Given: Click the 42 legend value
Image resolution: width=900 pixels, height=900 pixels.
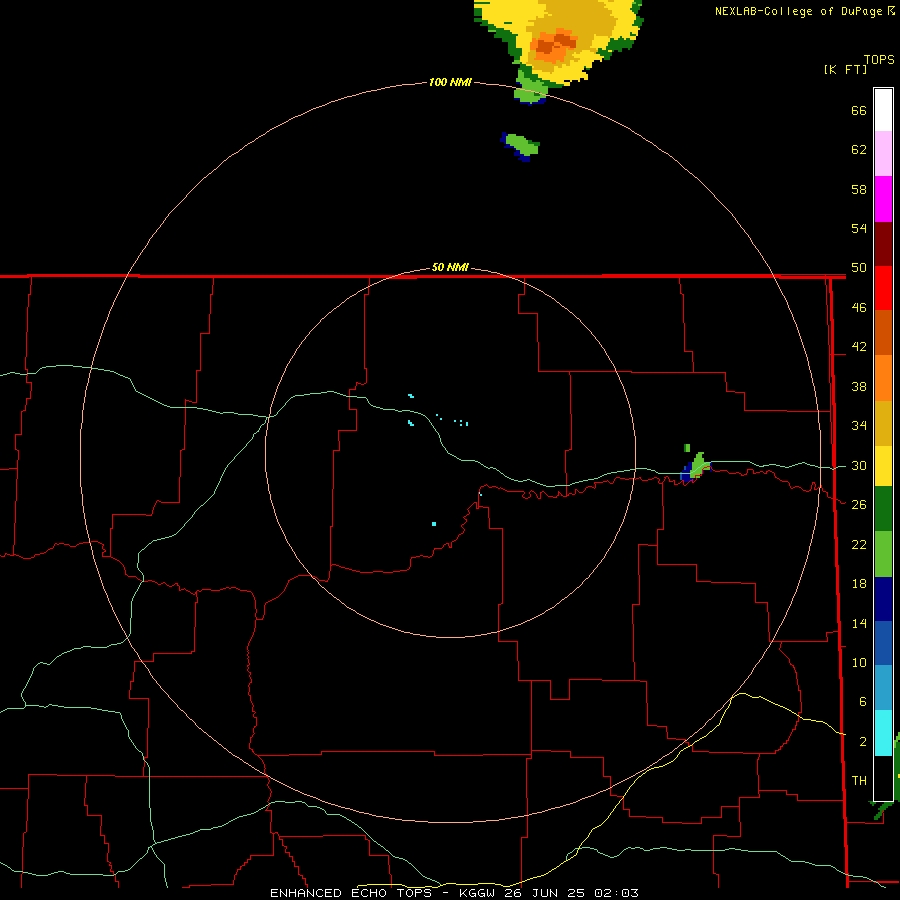Looking at the screenshot, I should click(859, 347).
